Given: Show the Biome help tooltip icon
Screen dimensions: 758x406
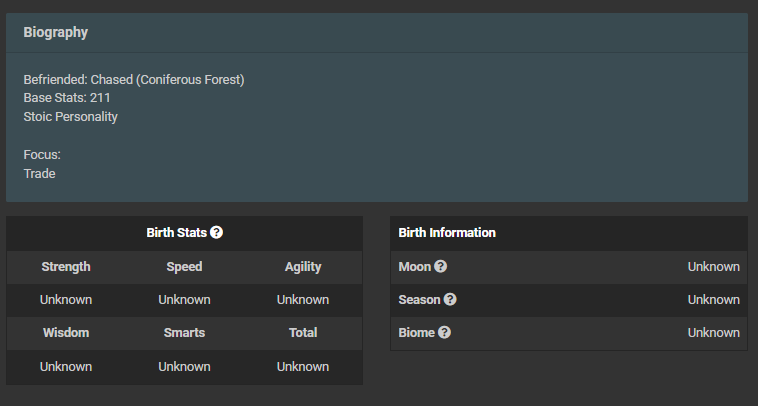Looking at the screenshot, I should coord(444,333).
